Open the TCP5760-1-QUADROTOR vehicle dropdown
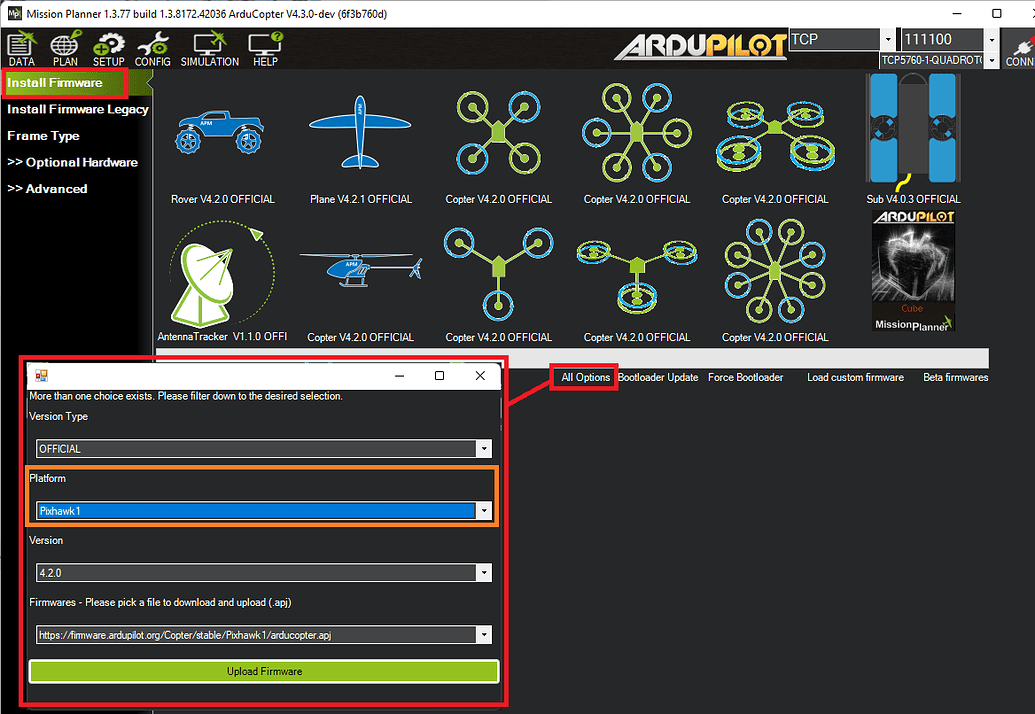 (991, 60)
